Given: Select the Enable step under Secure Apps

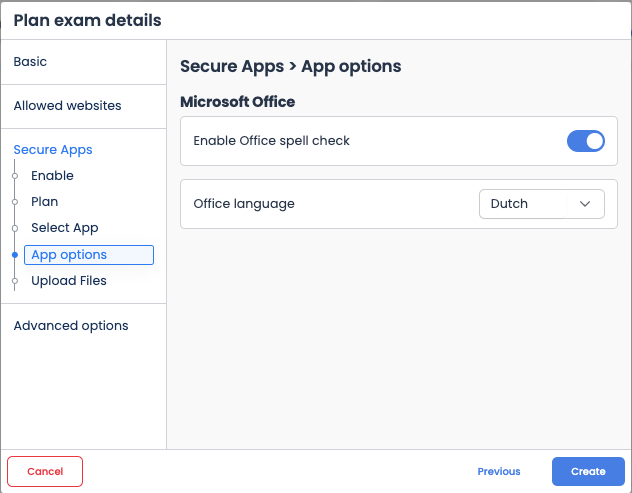Looking at the screenshot, I should click(x=52, y=176).
